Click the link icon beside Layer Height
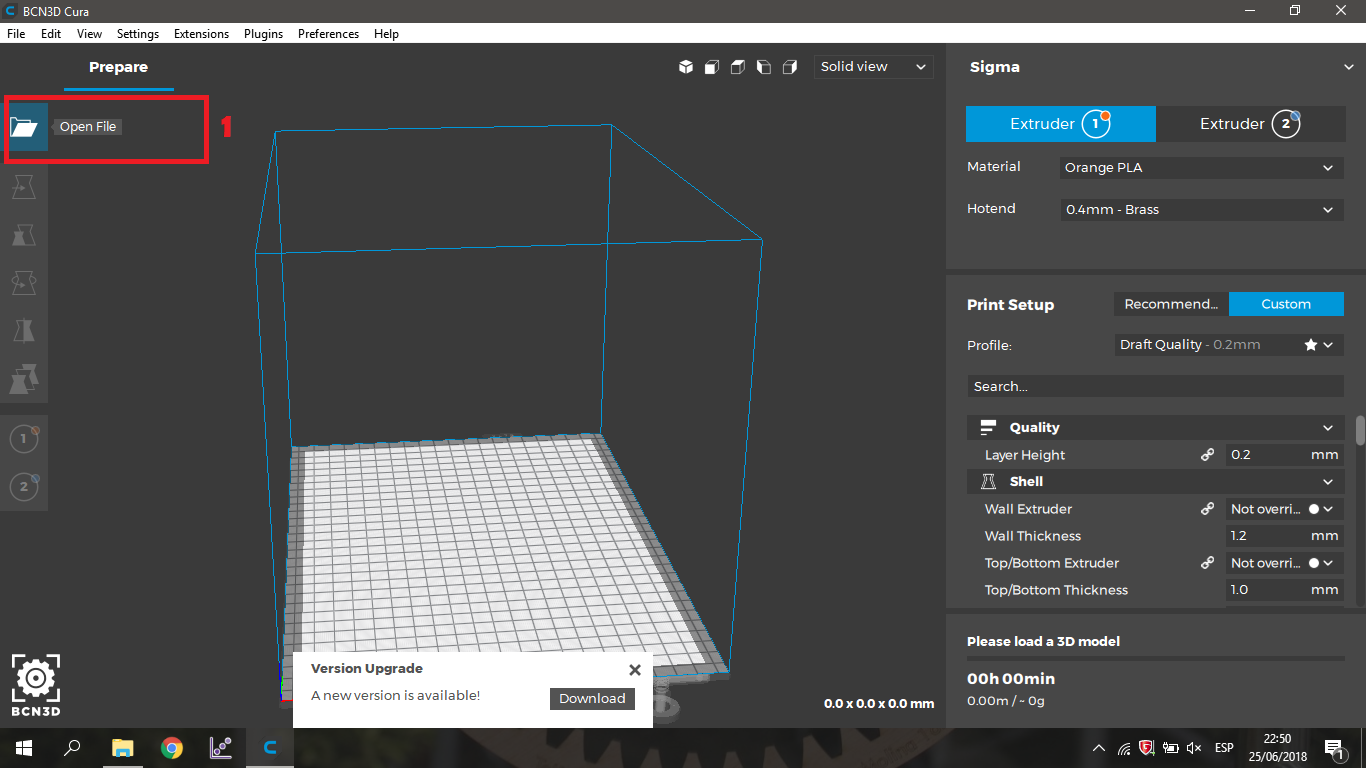This screenshot has width=1366, height=768. 1207,455
